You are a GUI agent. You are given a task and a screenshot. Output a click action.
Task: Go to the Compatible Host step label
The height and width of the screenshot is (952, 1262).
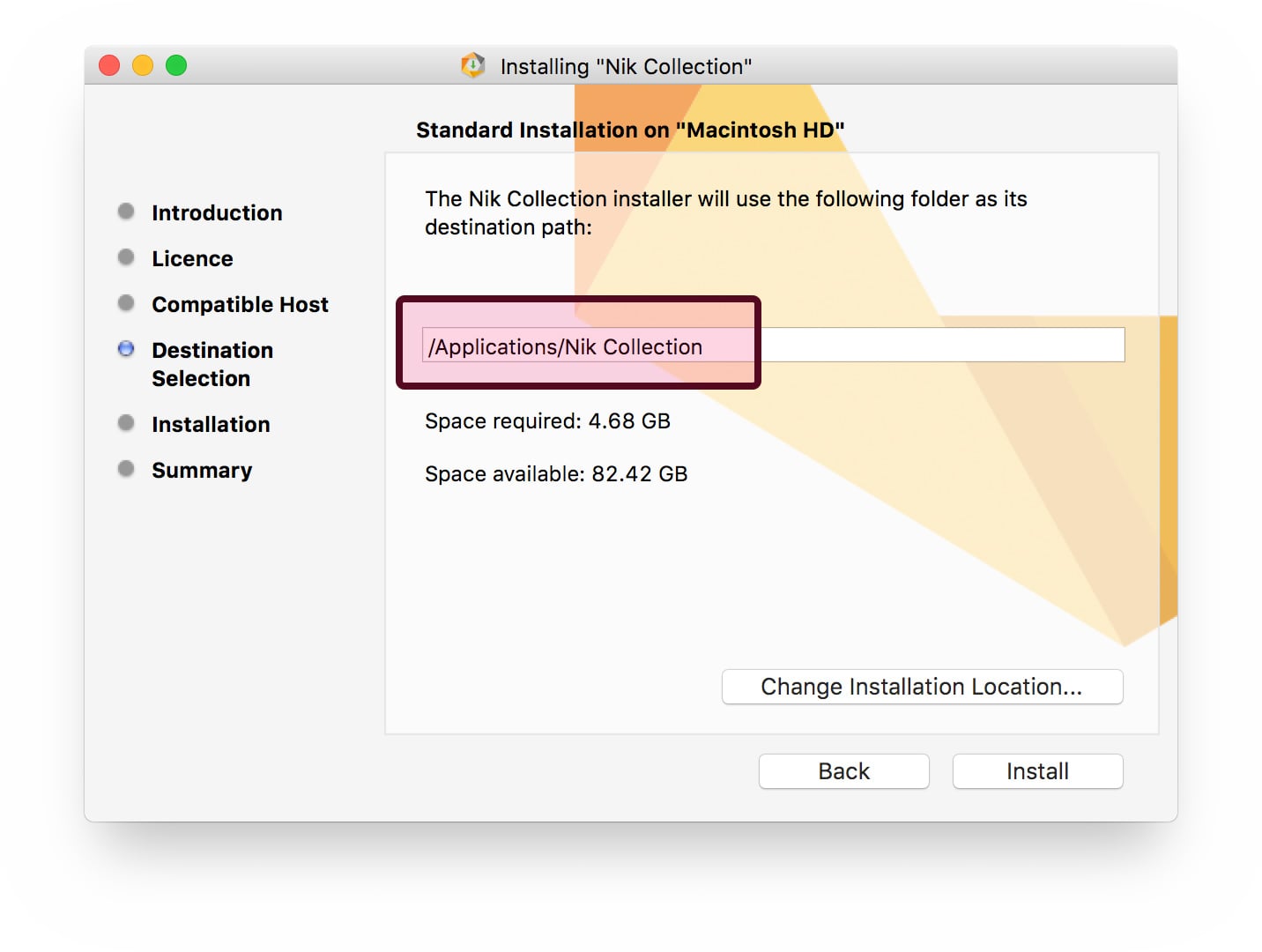(x=240, y=305)
